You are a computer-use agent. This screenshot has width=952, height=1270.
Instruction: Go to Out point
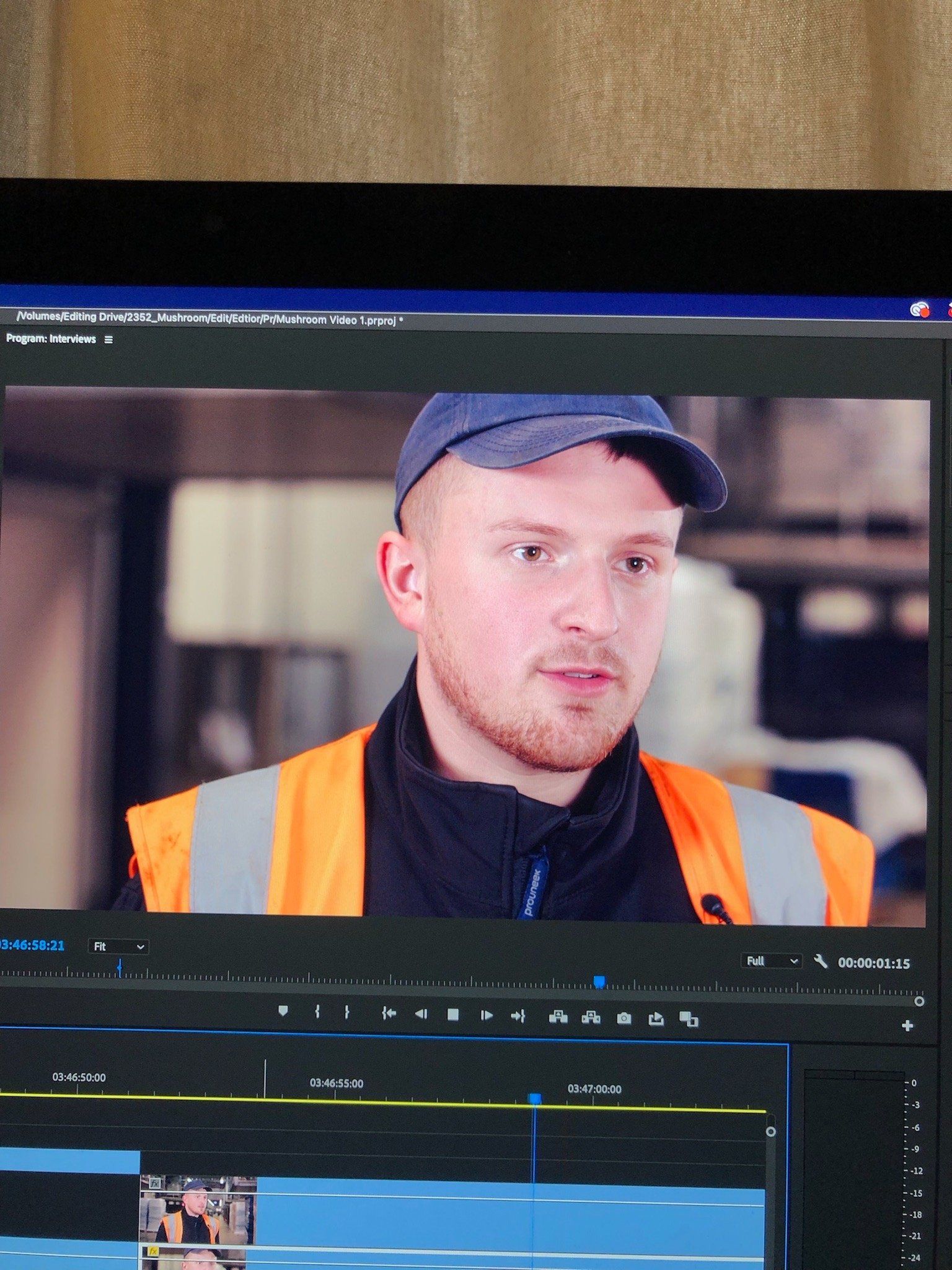pyautogui.click(x=518, y=1016)
